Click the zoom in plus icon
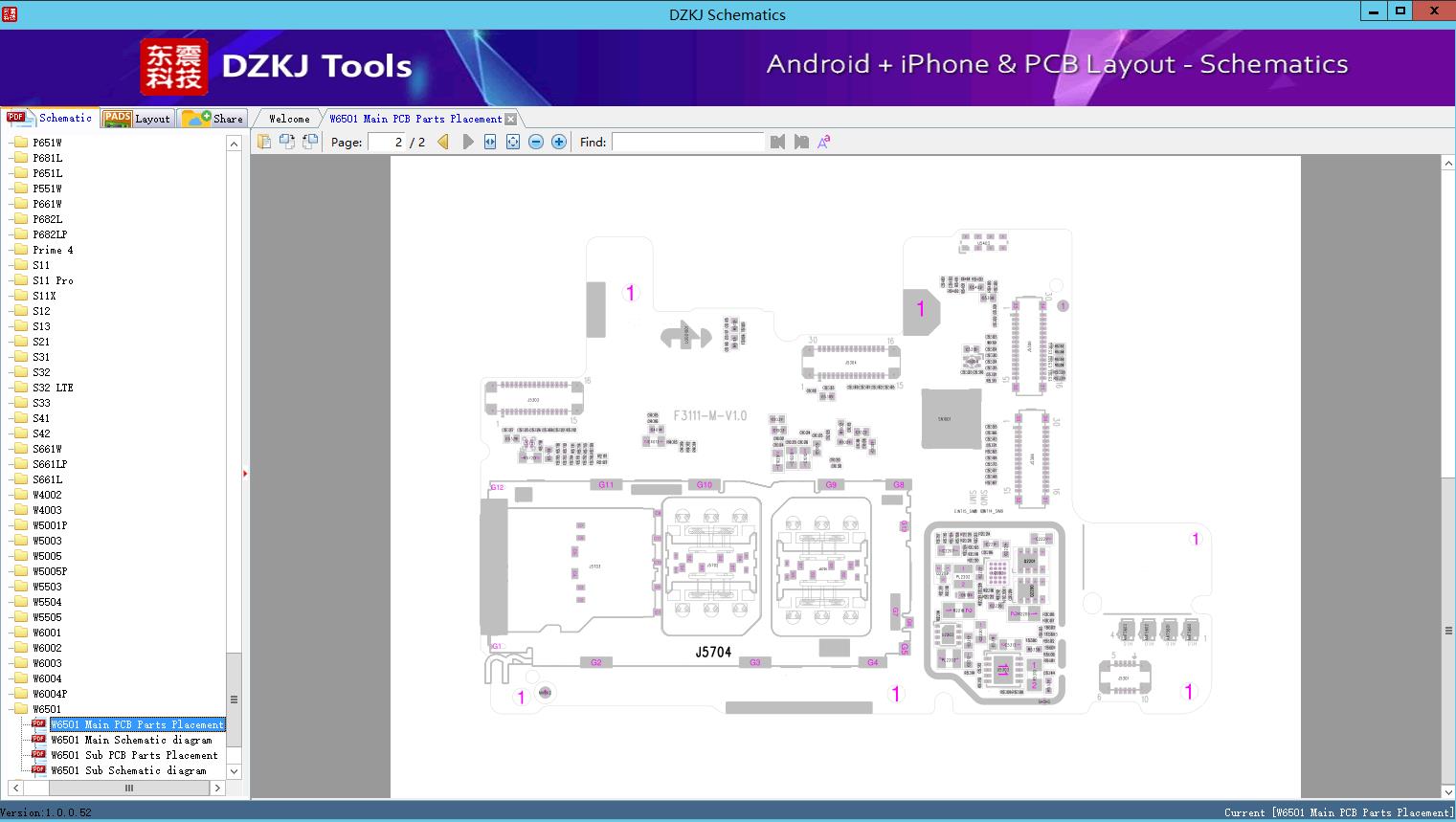The height and width of the screenshot is (822, 1456). [x=558, y=142]
